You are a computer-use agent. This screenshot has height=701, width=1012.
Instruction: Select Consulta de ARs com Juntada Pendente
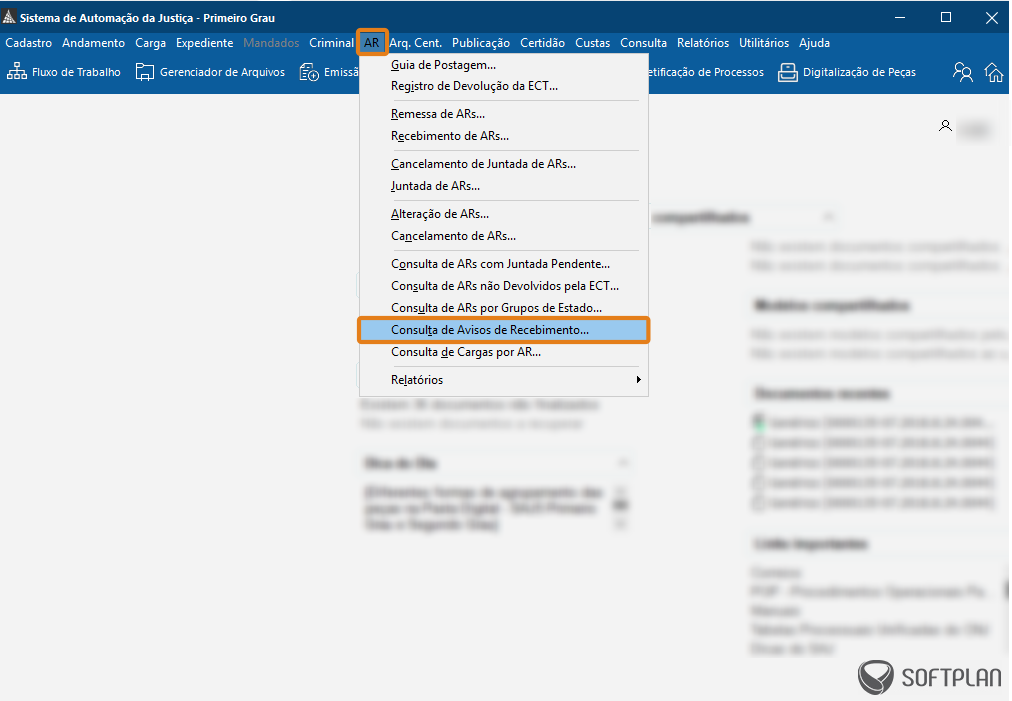[x=504, y=263]
